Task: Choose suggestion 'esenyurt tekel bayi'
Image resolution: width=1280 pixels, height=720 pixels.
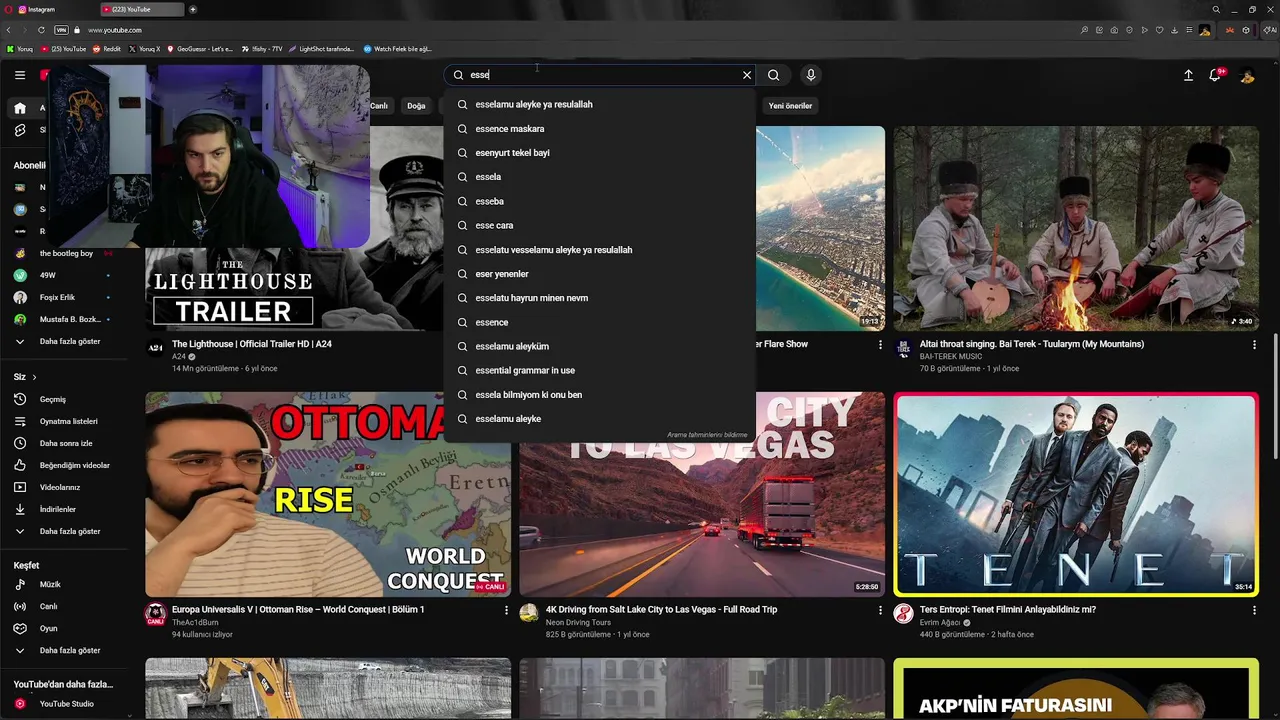Action: click(x=599, y=153)
